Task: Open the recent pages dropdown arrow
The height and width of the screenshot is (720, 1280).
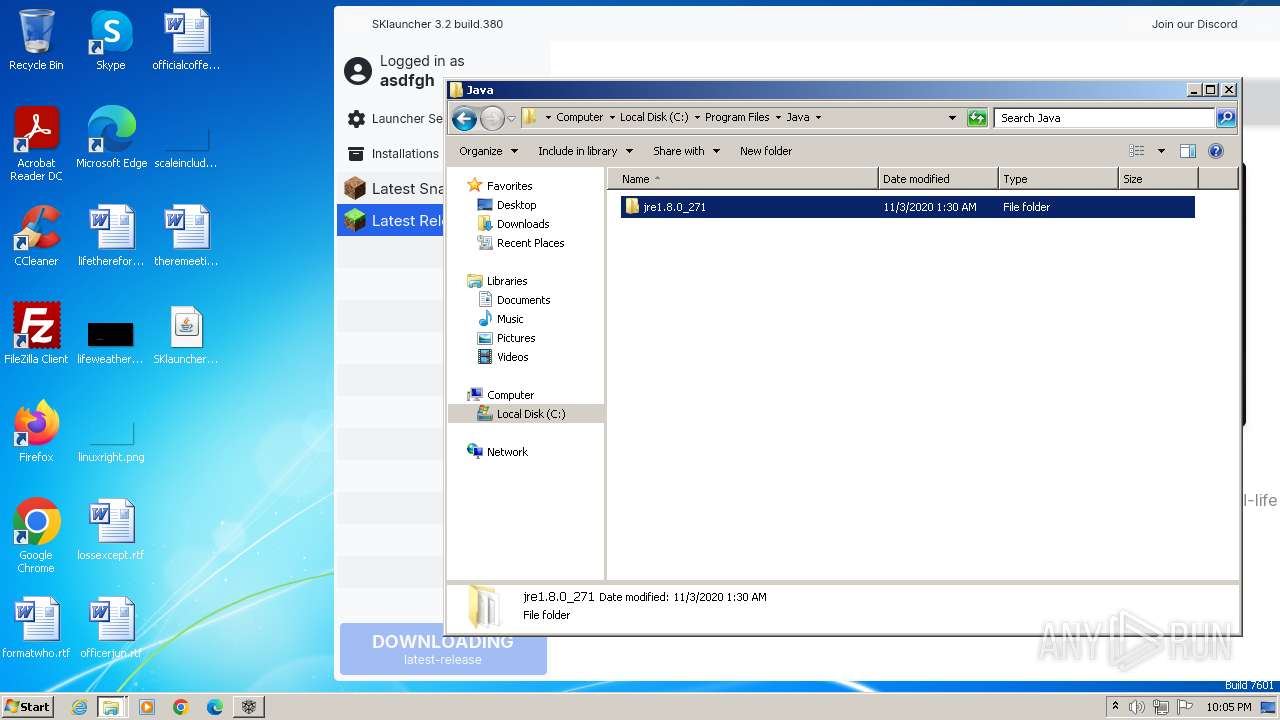Action: (511, 118)
